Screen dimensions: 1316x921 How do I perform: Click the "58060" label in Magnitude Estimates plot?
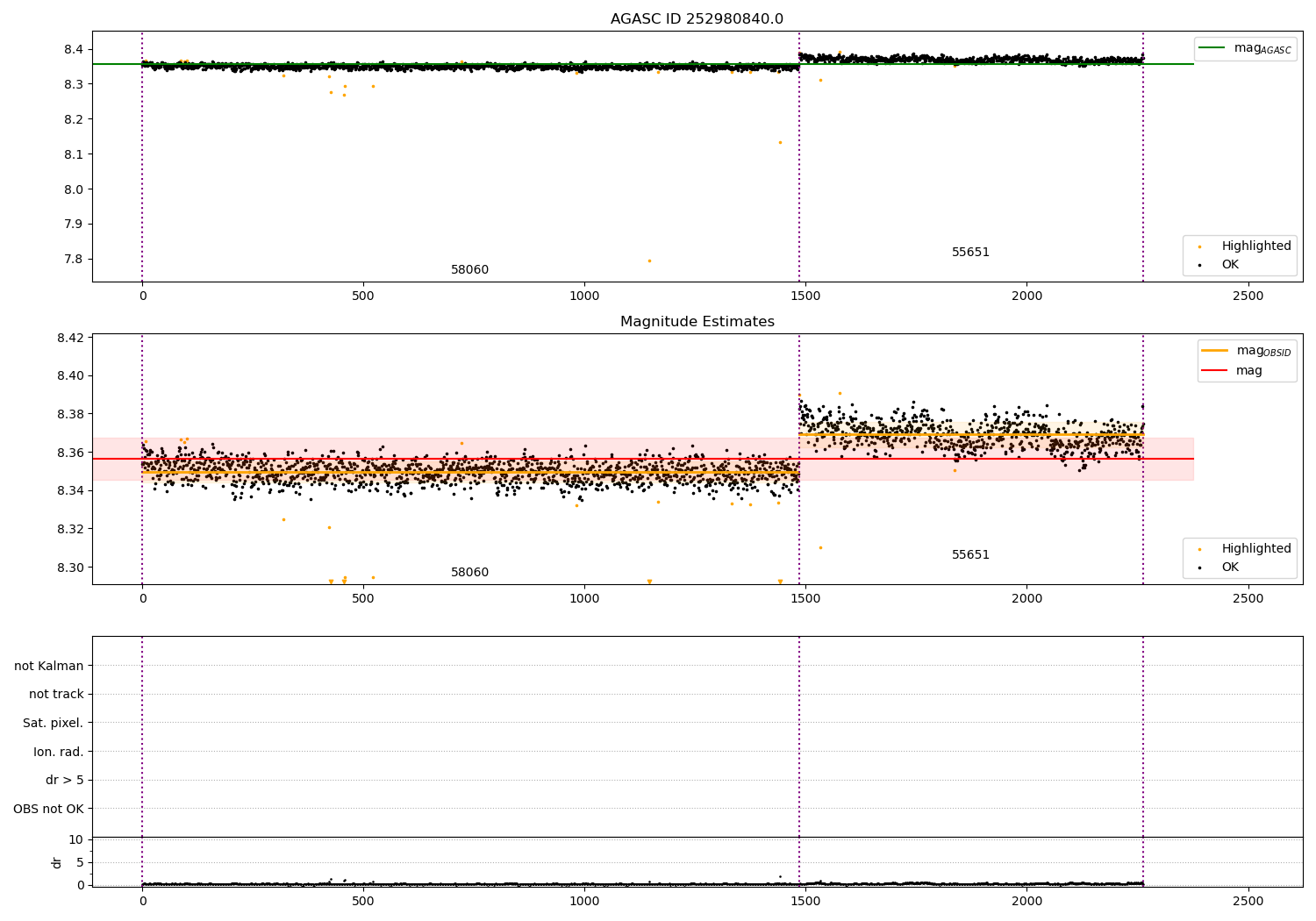pos(469,573)
